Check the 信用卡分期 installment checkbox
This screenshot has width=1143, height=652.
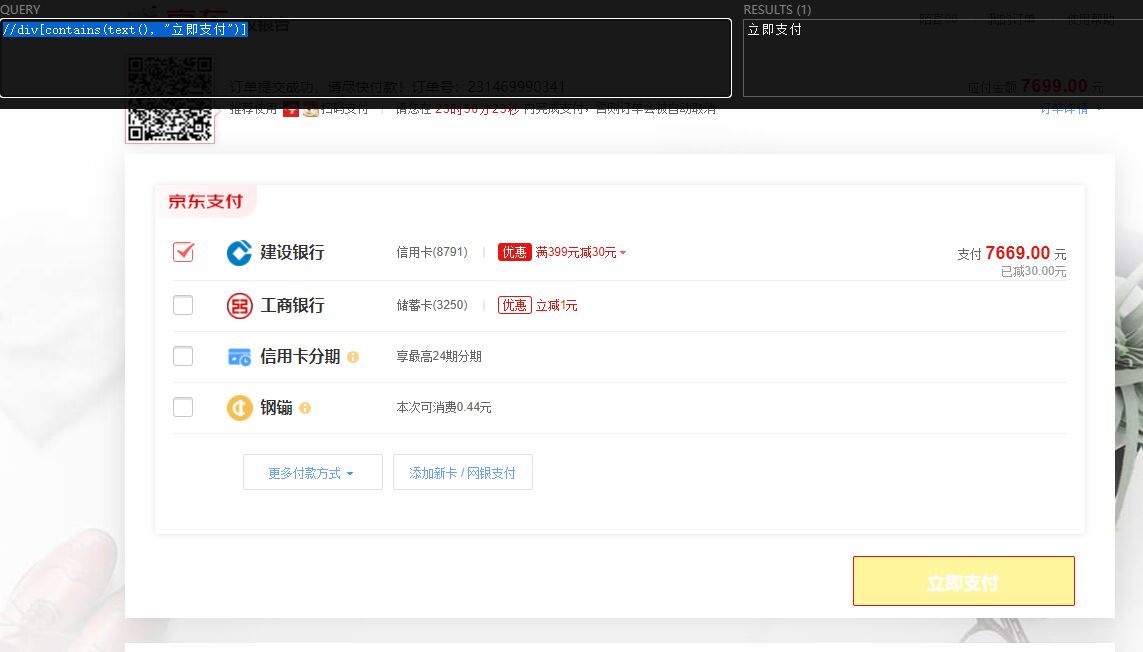click(183, 356)
